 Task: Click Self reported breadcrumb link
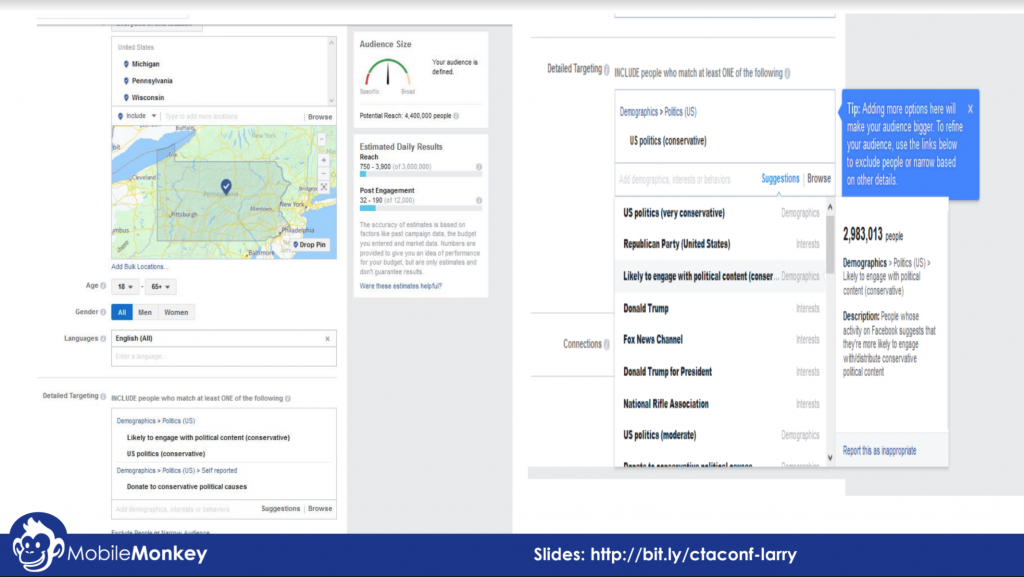coord(219,471)
